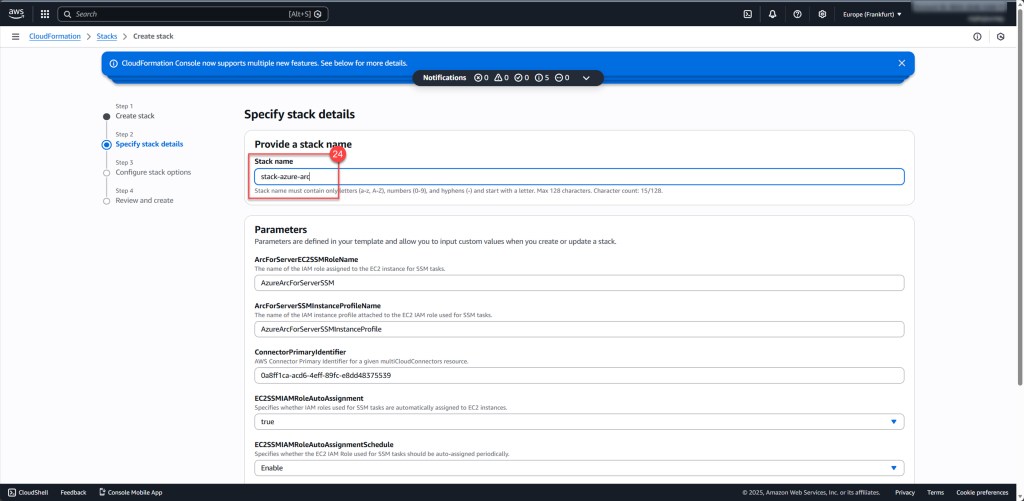Image resolution: width=1024 pixels, height=501 pixels.
Task: Dismiss the blue new features banner
Action: pos(901,63)
